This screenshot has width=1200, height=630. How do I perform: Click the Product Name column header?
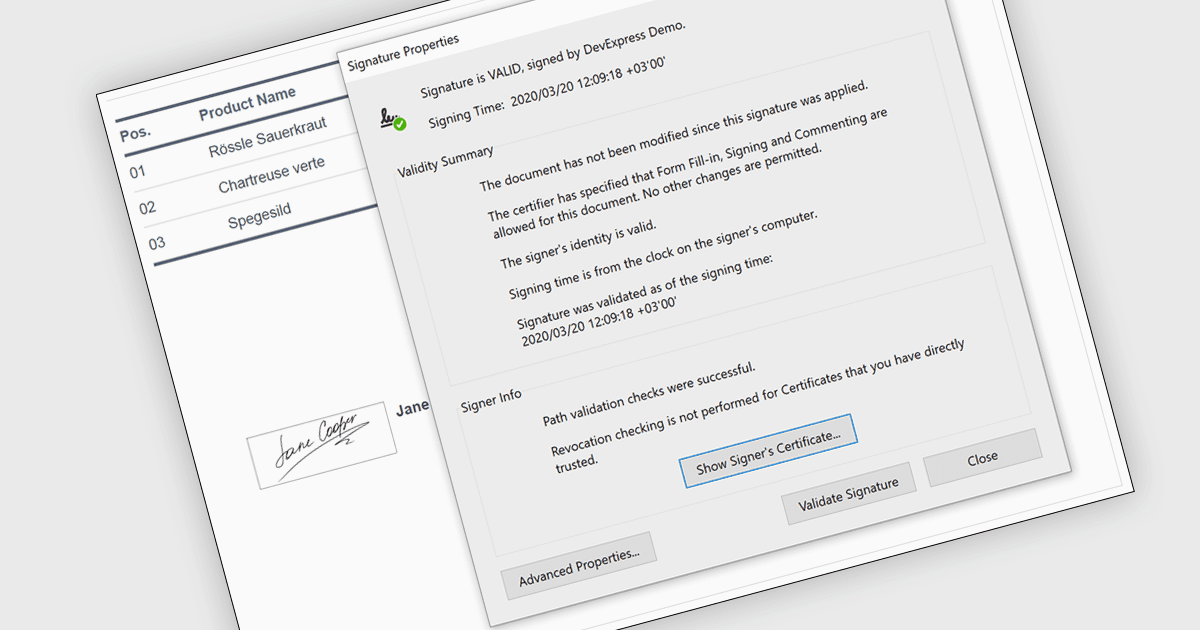[247, 103]
